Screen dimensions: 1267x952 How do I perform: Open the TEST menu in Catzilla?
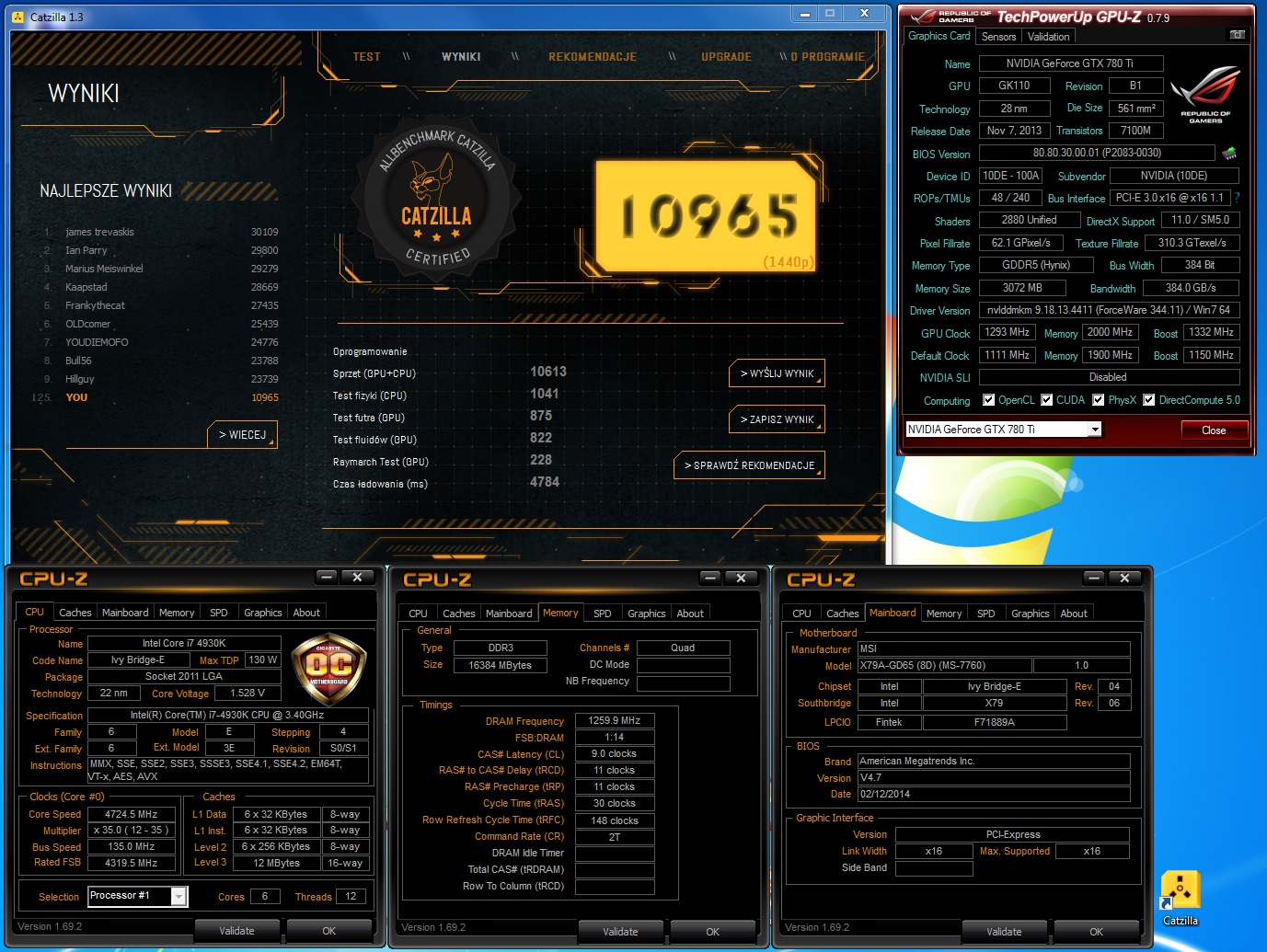click(366, 57)
